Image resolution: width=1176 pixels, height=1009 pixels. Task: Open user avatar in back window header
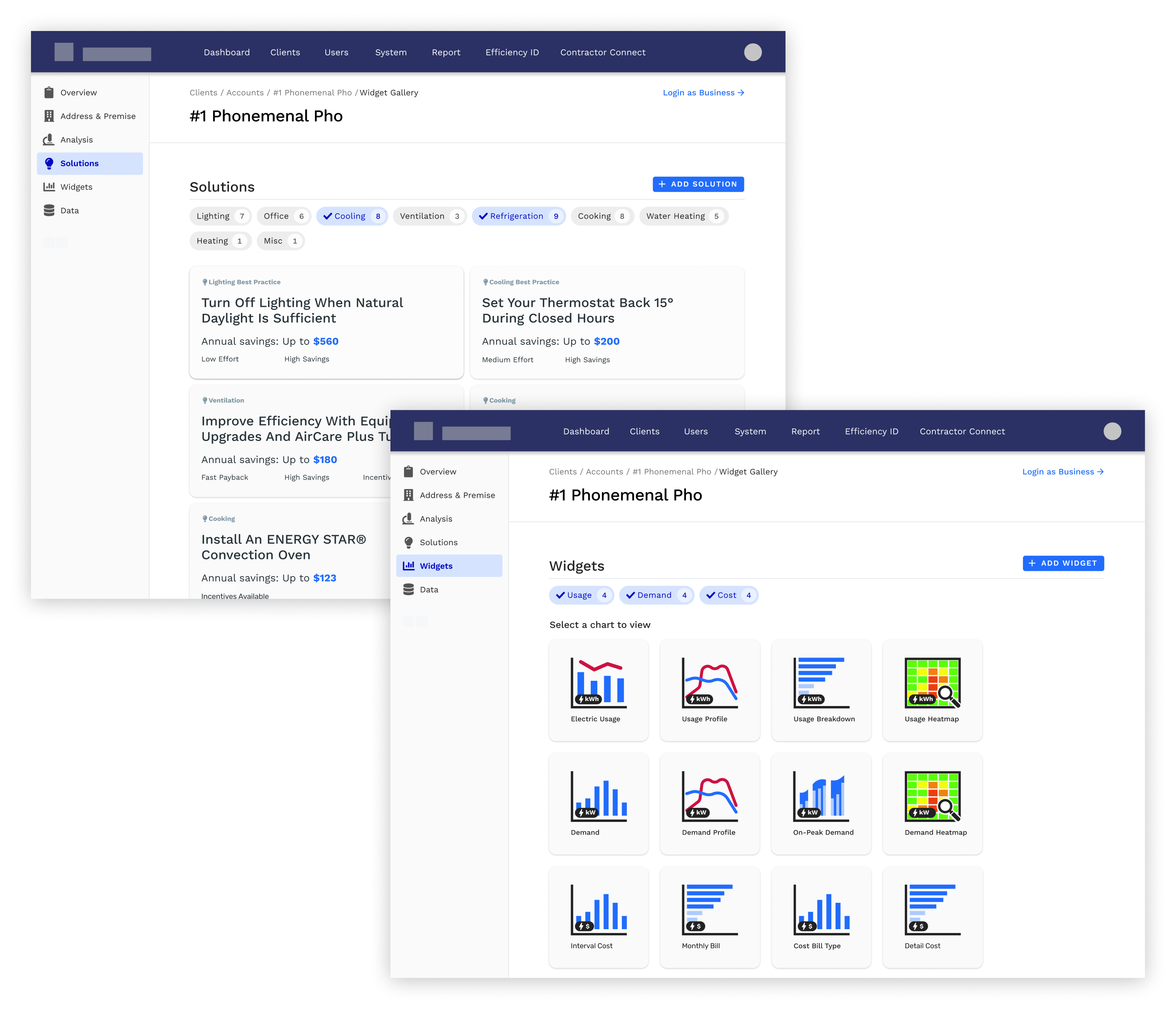(x=753, y=52)
